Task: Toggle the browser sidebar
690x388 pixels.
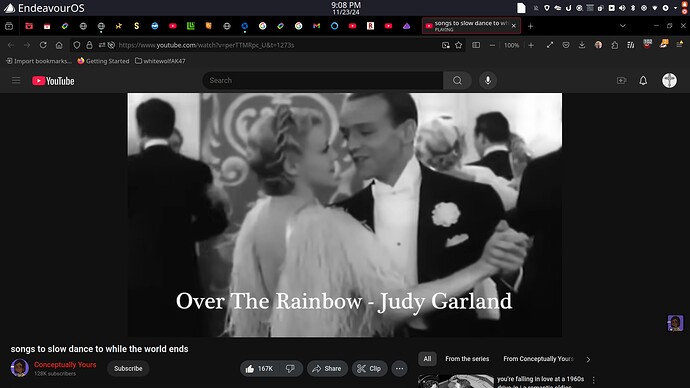Action: coord(476,45)
